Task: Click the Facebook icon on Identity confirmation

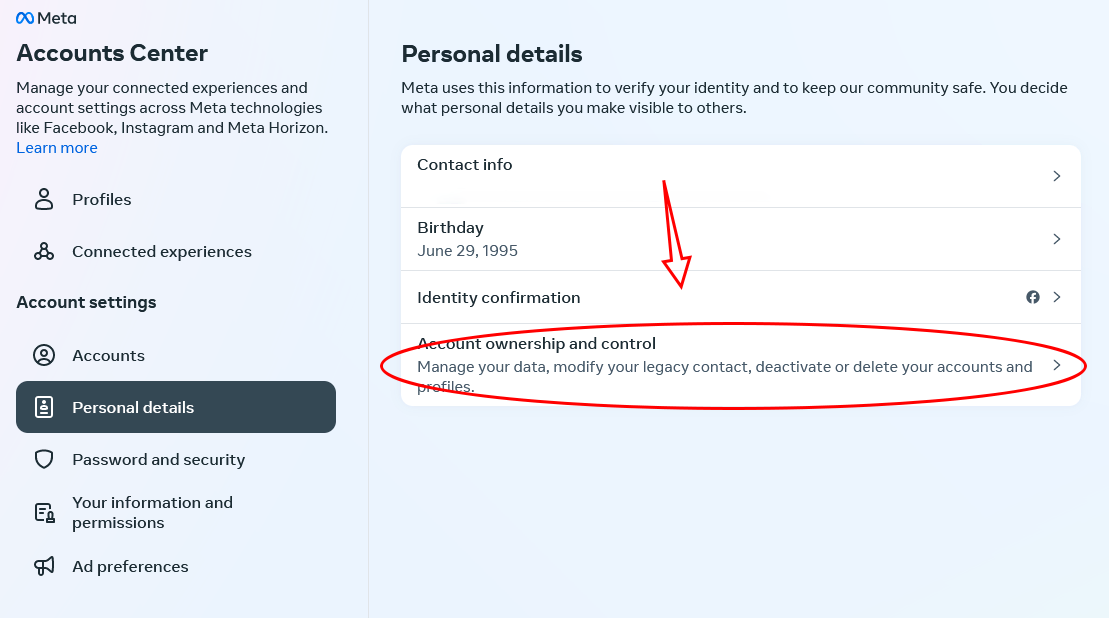Action: (x=1033, y=297)
